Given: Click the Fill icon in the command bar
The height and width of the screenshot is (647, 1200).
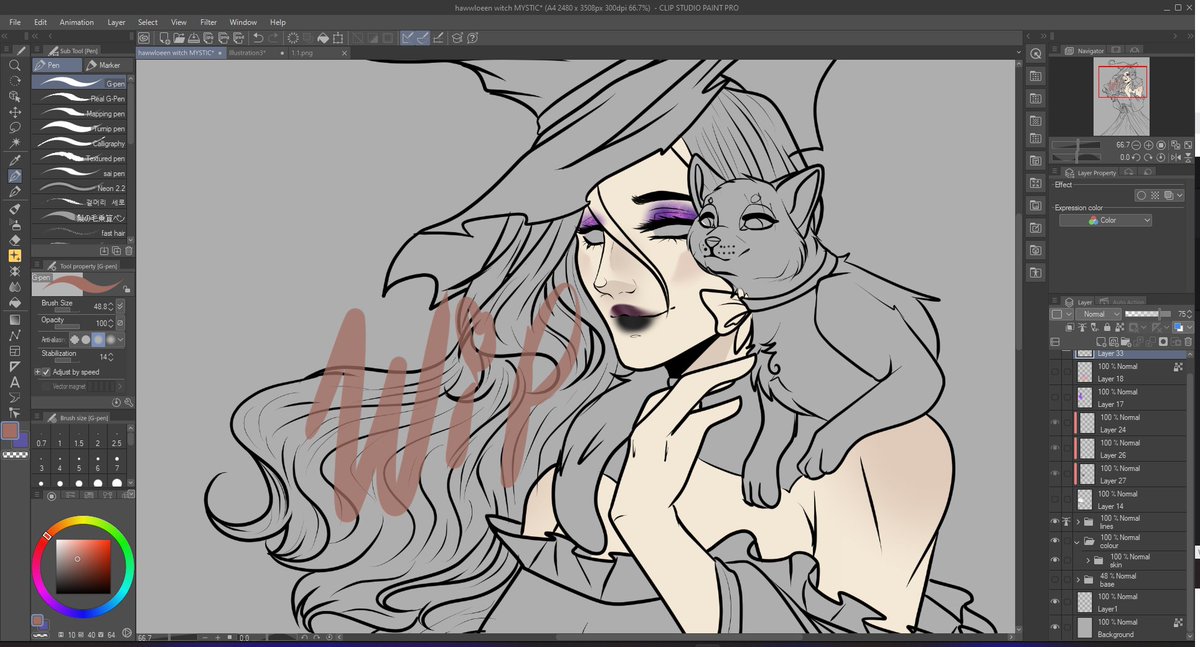Looking at the screenshot, I should click(x=324, y=38).
